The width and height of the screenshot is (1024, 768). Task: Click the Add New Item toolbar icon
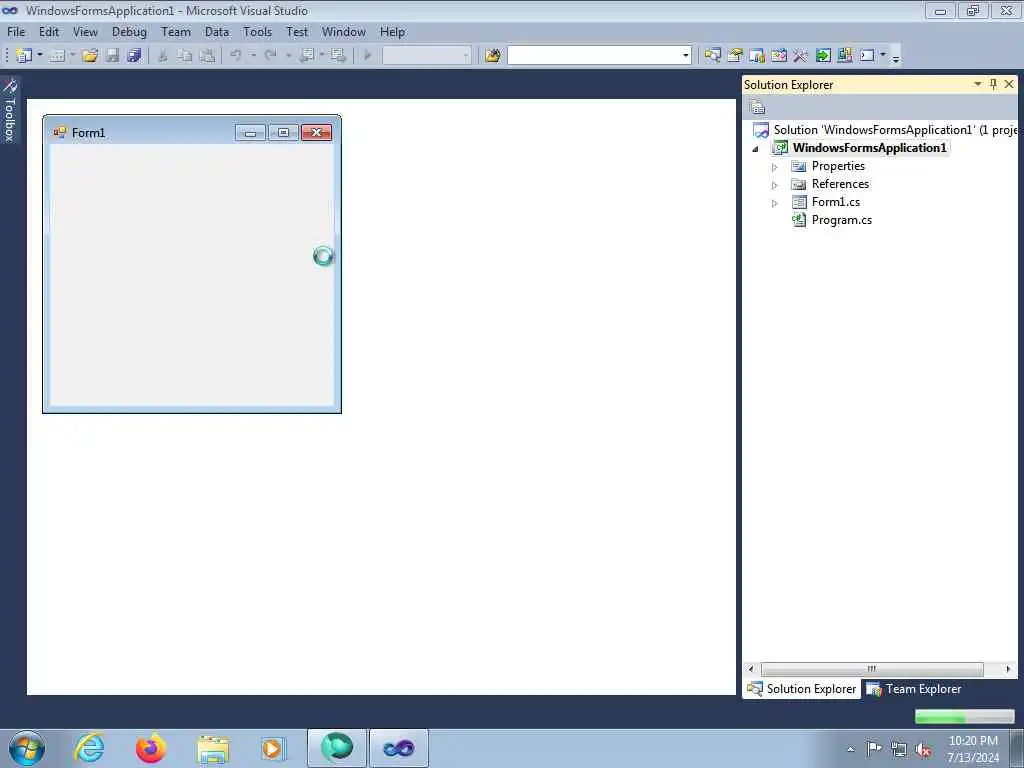(x=57, y=56)
